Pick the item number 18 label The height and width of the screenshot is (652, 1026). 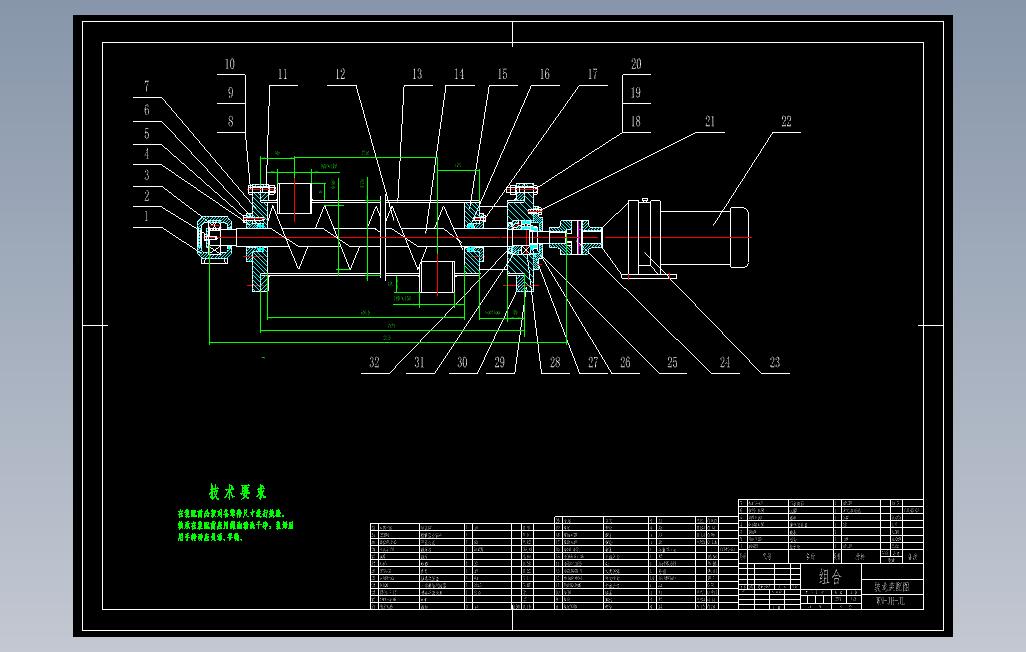635,121
